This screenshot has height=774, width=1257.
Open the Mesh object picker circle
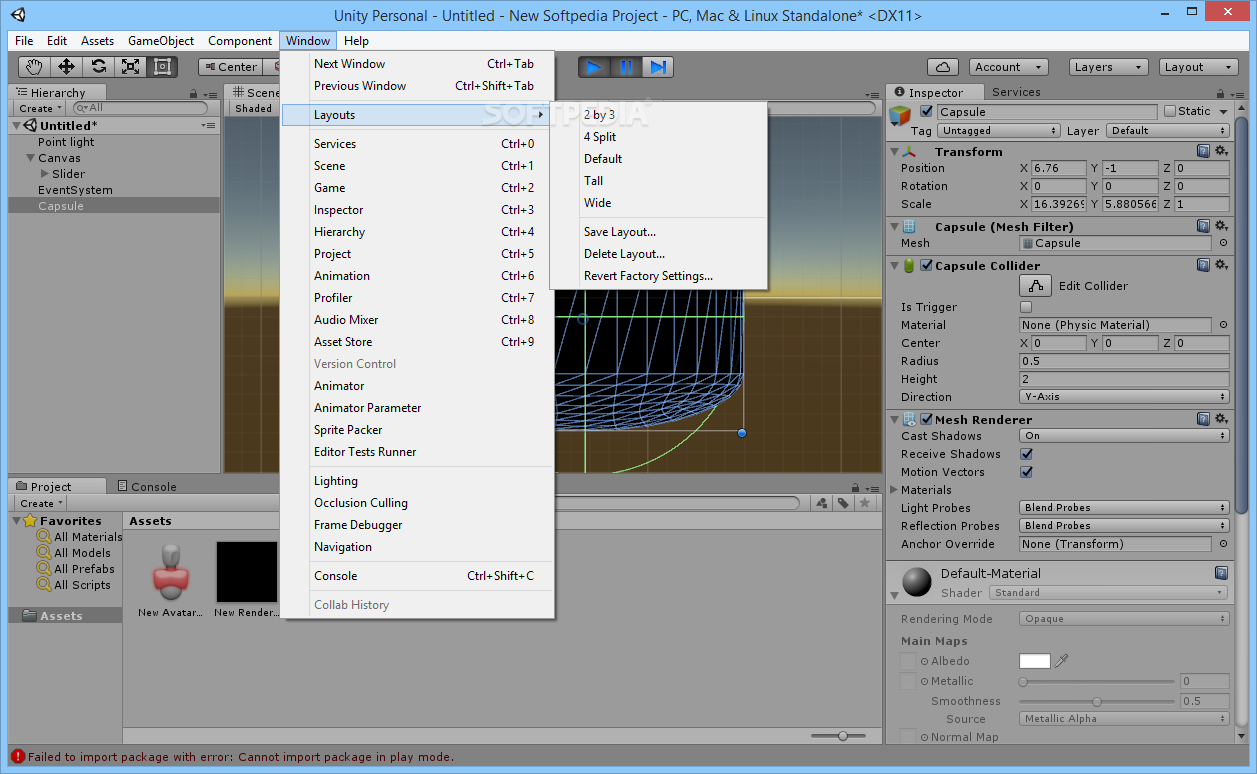click(x=1223, y=243)
